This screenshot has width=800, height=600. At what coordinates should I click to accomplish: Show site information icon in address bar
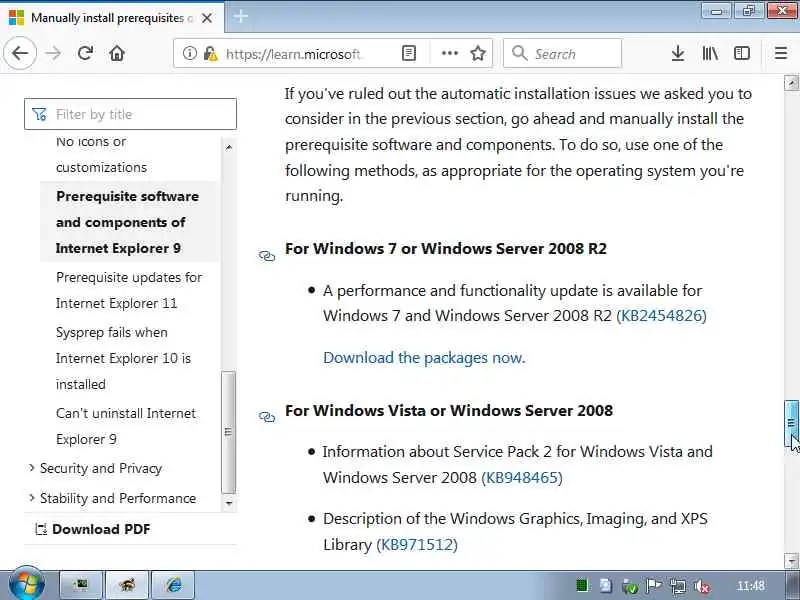(x=190, y=53)
